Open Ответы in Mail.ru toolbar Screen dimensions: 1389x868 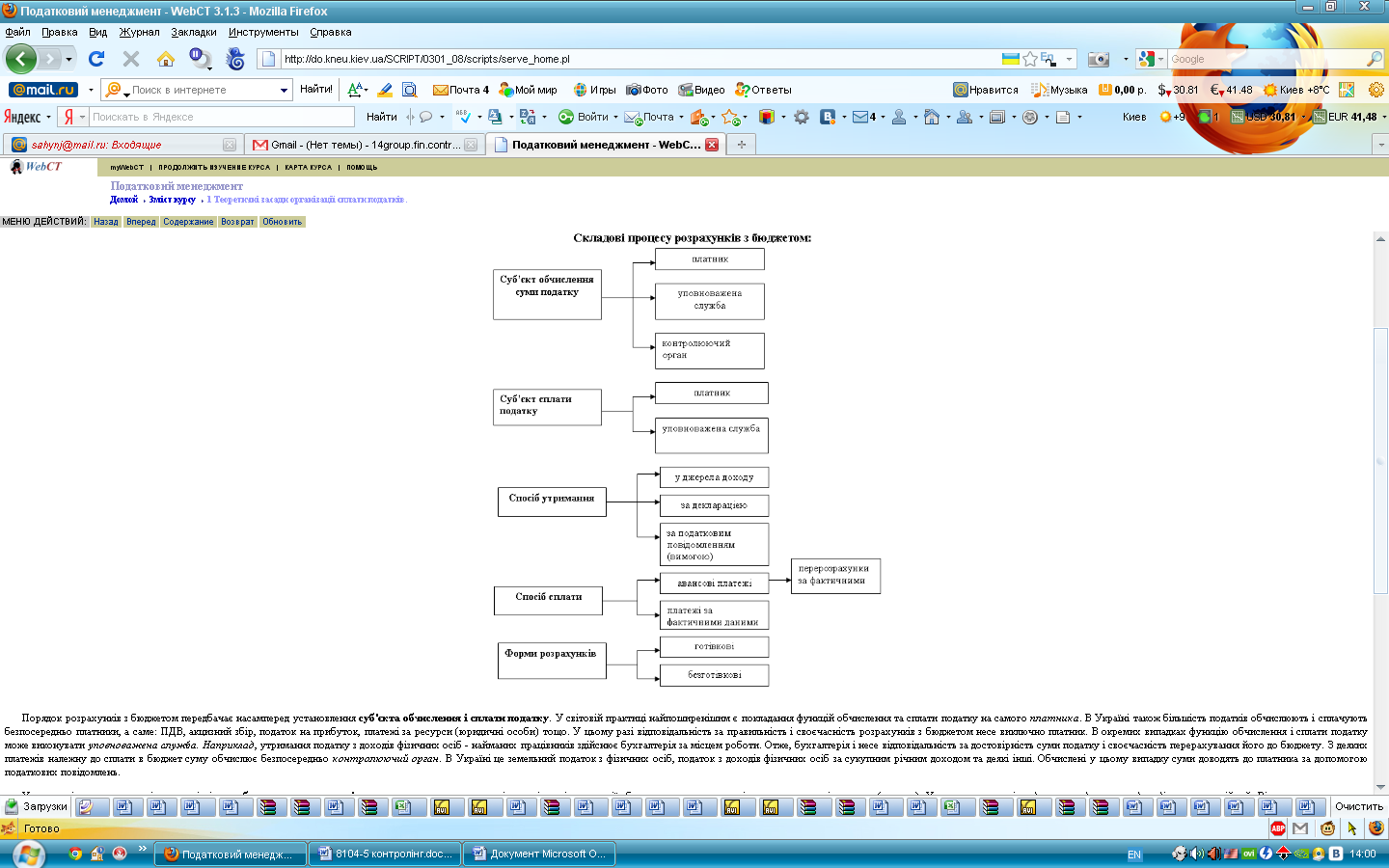pos(763,90)
